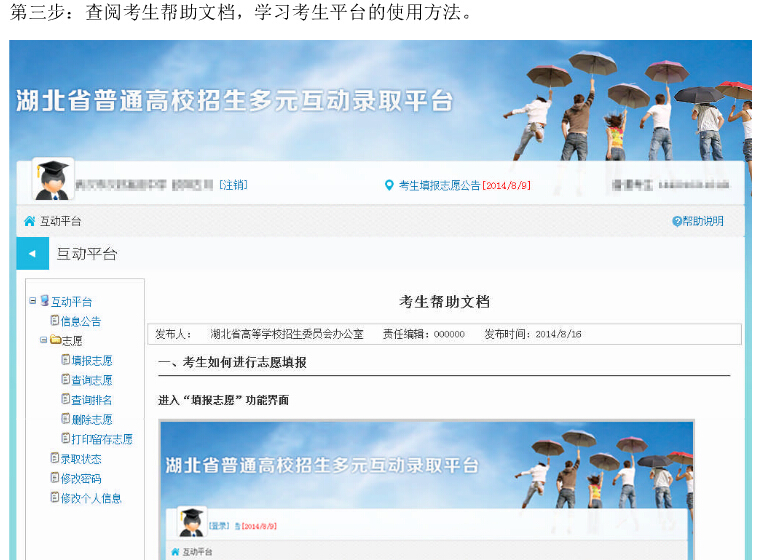Open 填报志愿 in the sidebar tree
Viewport: 760px width, 560px height.
[x=91, y=361]
